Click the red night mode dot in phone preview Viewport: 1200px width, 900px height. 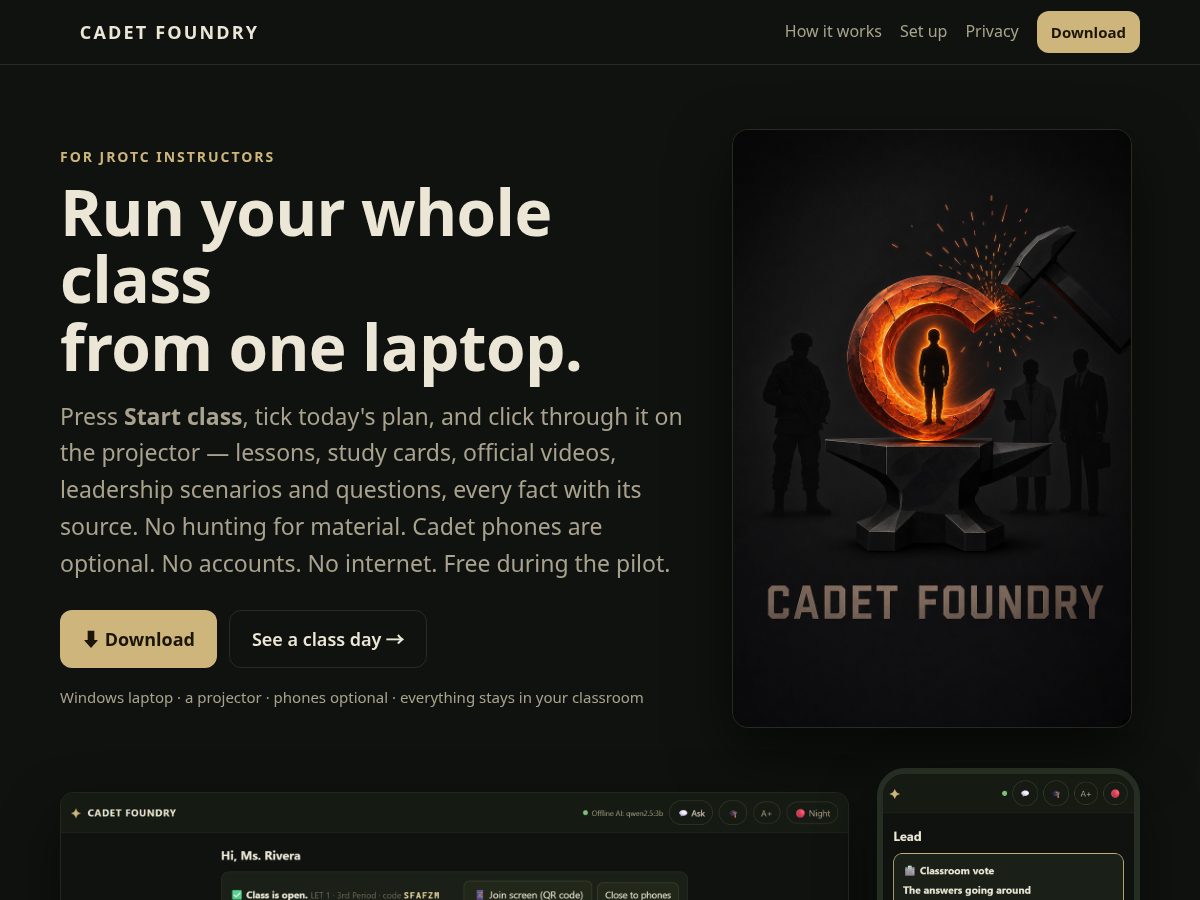click(1115, 794)
